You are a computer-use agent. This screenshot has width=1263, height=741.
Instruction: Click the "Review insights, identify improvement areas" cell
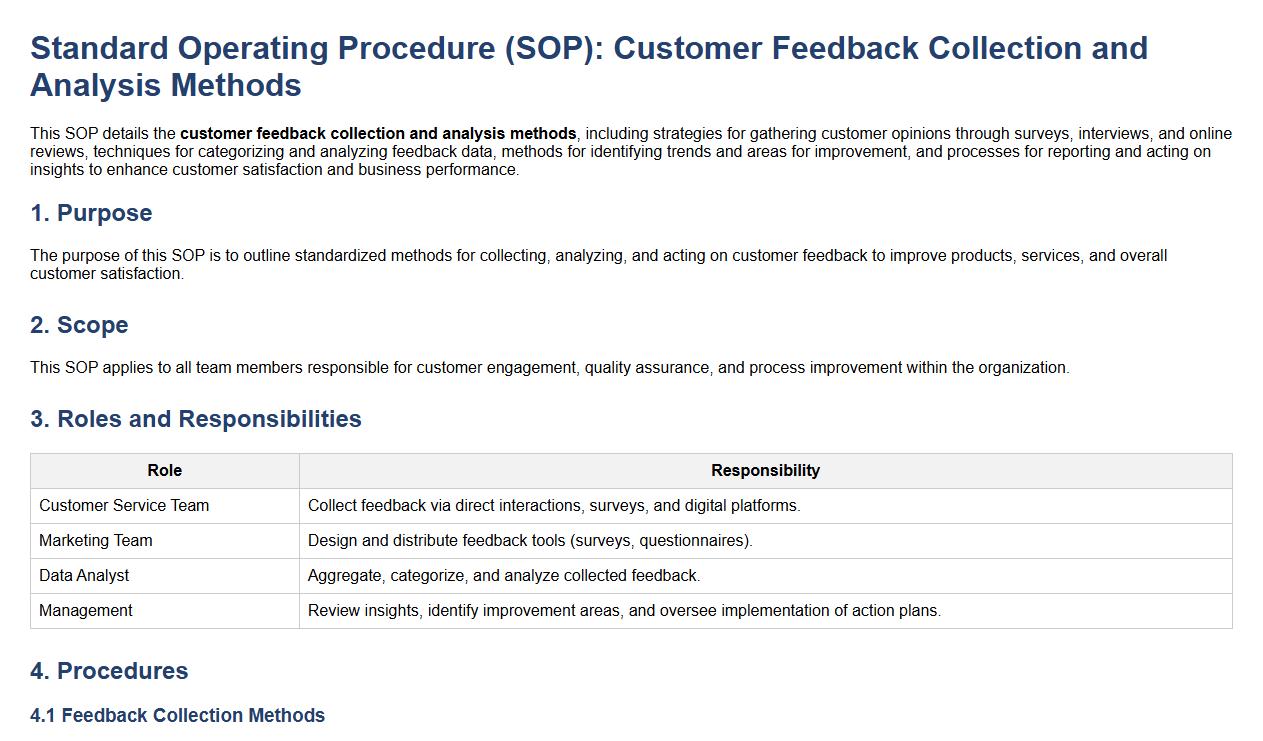[624, 611]
